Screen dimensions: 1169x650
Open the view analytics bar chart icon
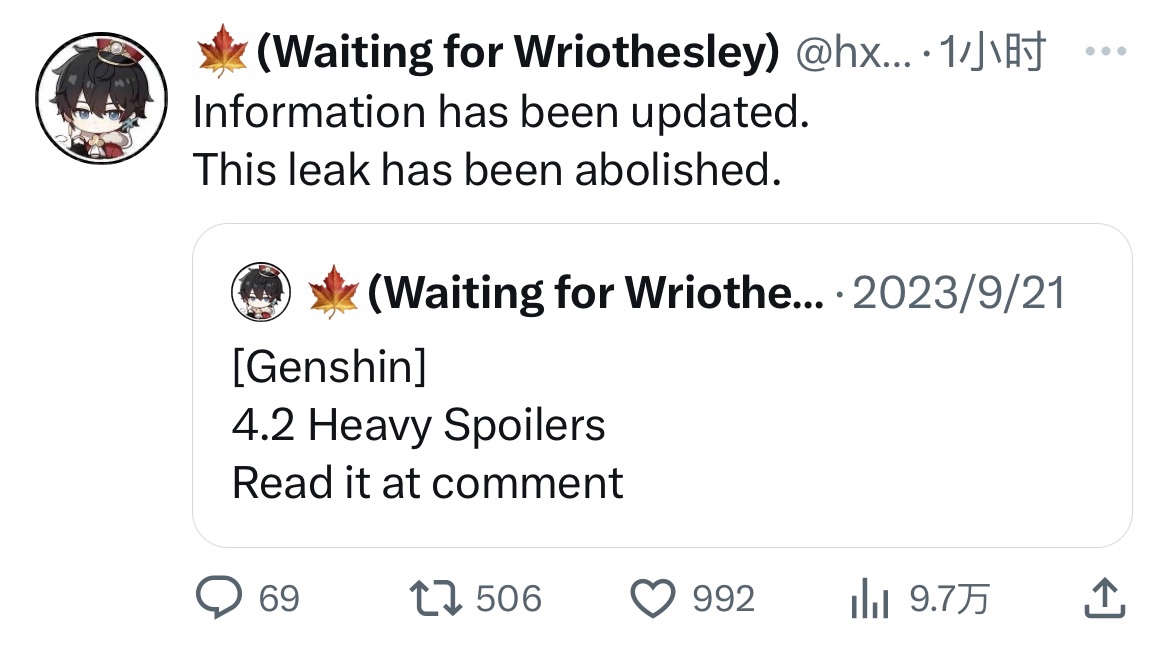click(869, 599)
